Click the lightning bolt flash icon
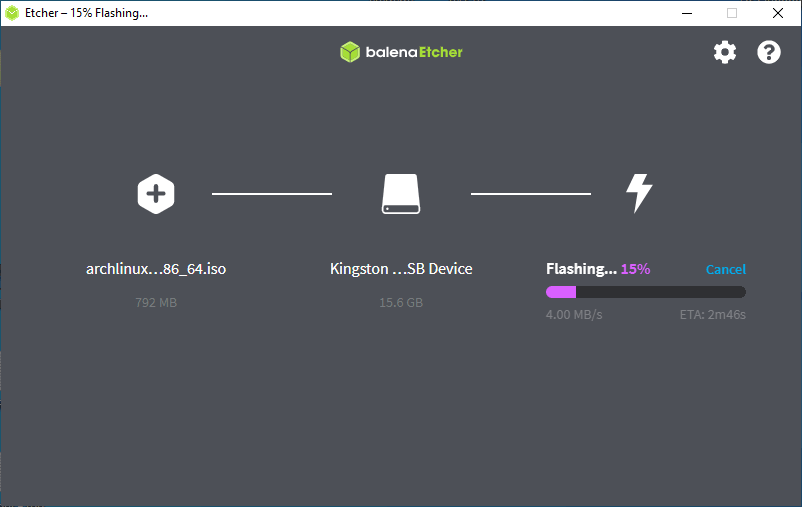This screenshot has width=802, height=507. [x=639, y=193]
